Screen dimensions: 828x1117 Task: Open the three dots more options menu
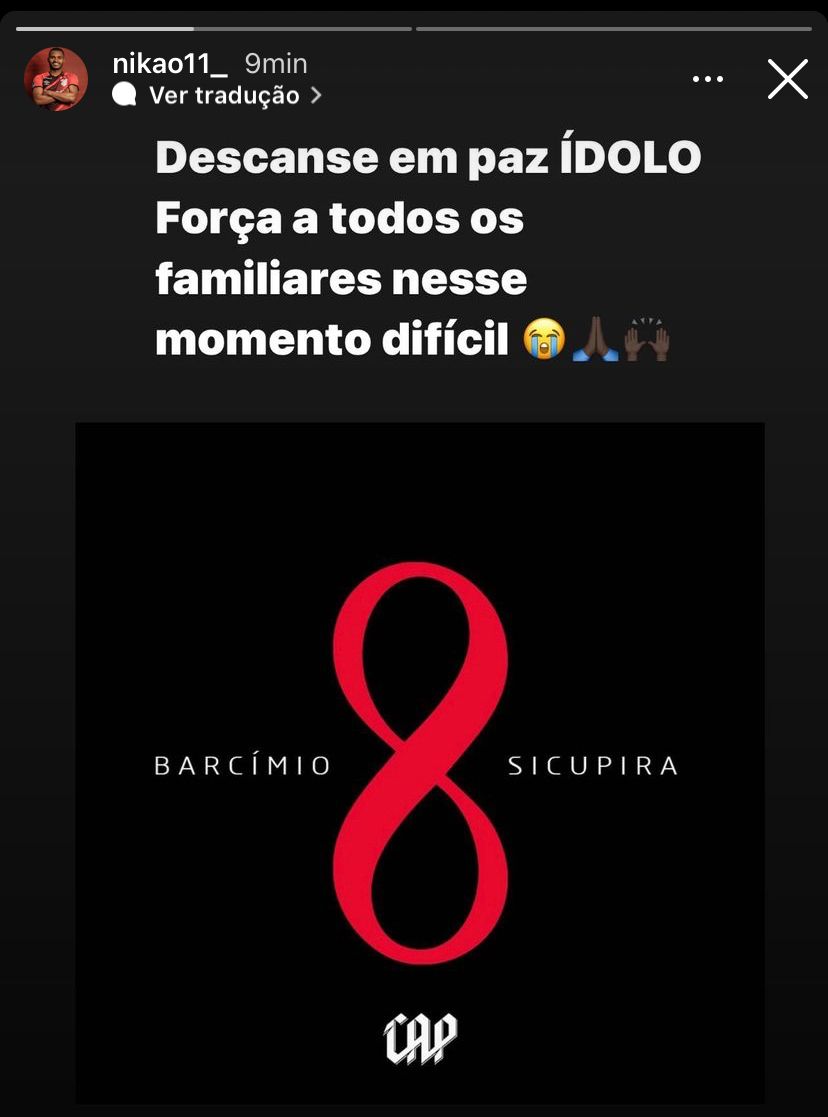(x=708, y=79)
